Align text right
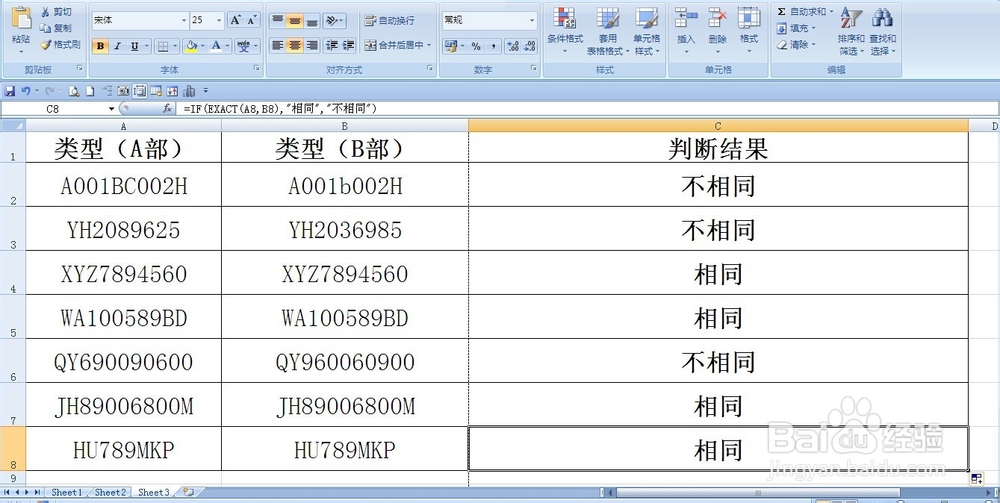The width and height of the screenshot is (1000, 503). 312,45
